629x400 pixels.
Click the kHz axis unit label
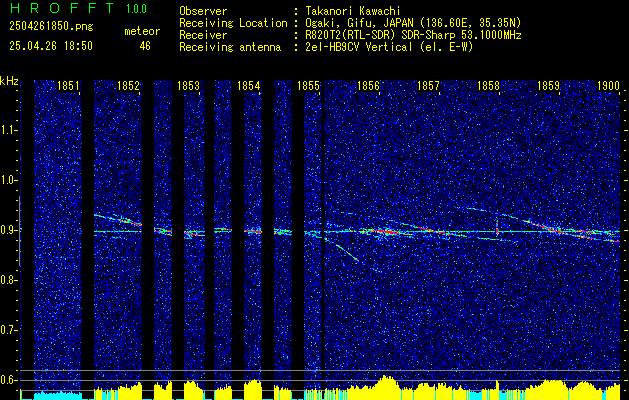[9, 81]
